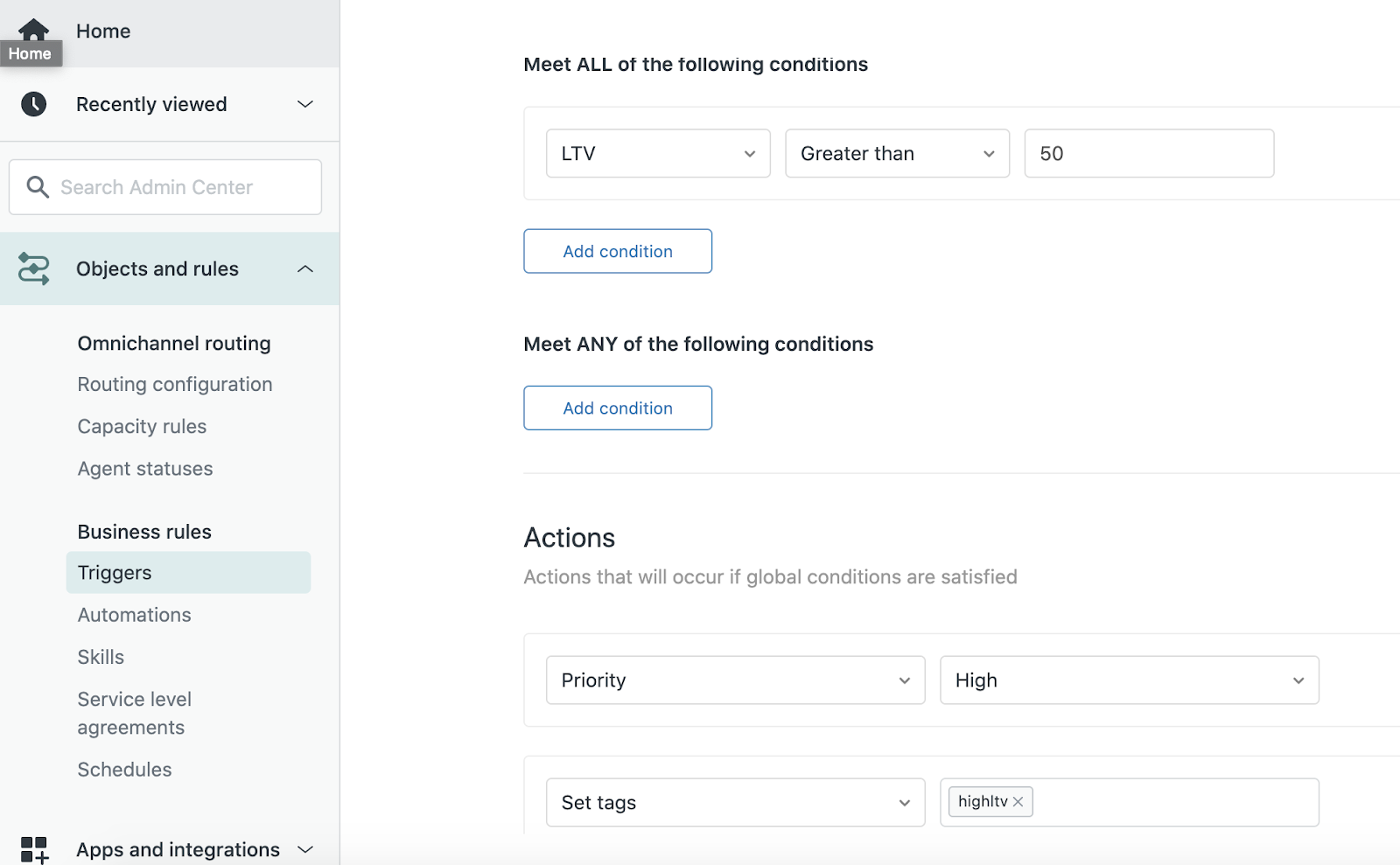Focus the condition value field containing 50

click(1149, 153)
